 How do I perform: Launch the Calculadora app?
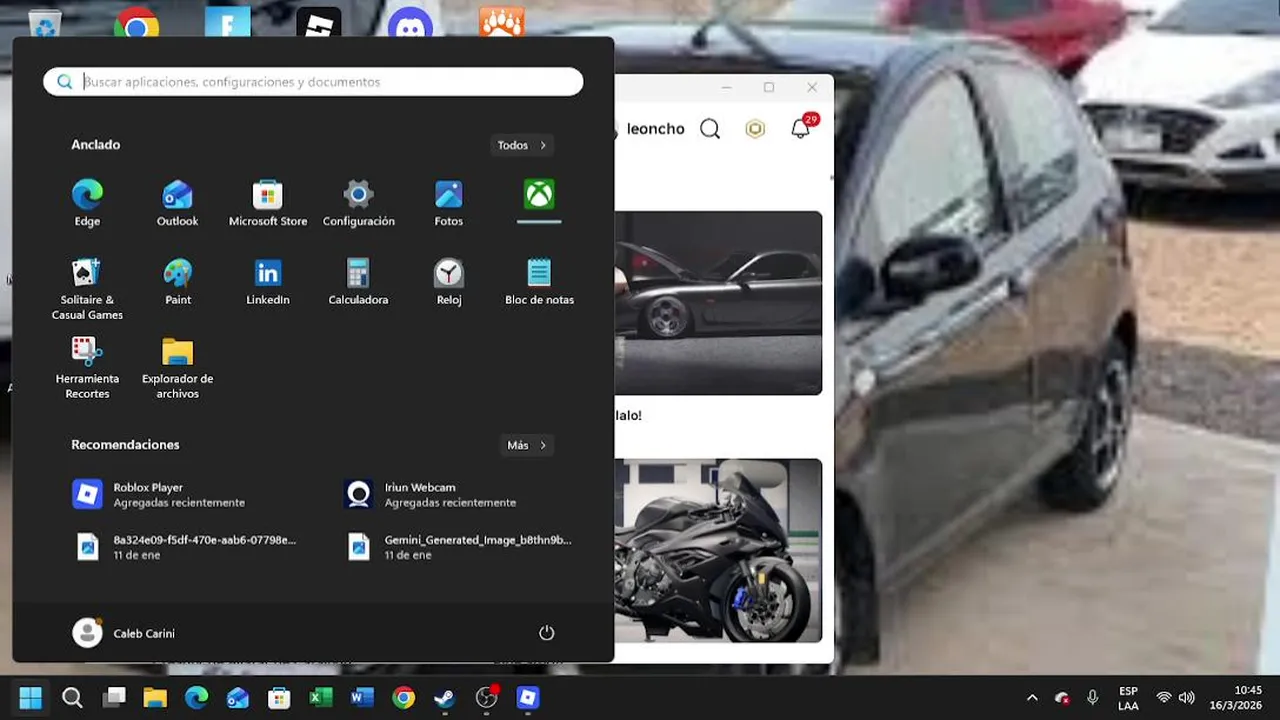tap(358, 282)
